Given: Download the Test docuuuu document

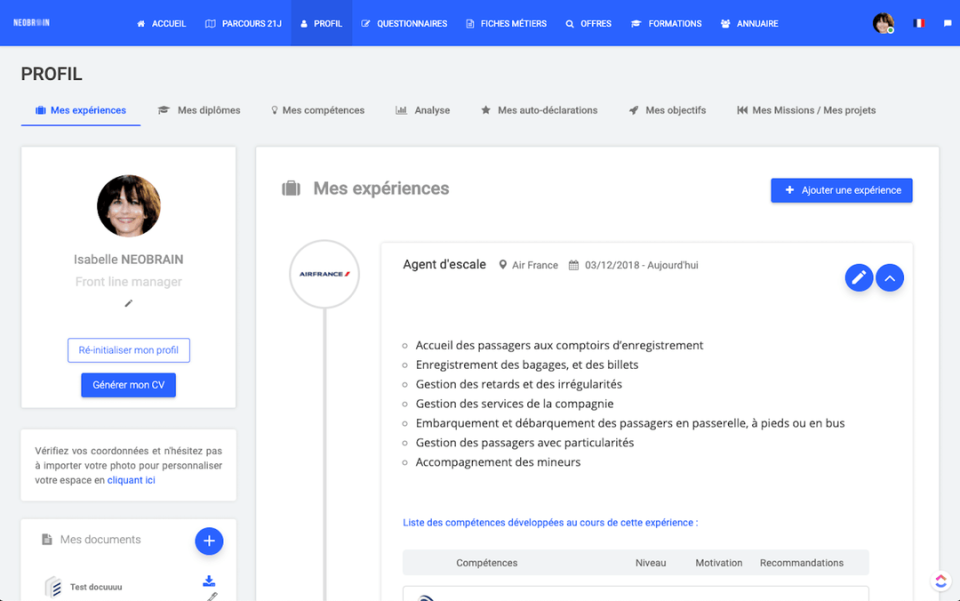Looking at the screenshot, I should [209, 581].
